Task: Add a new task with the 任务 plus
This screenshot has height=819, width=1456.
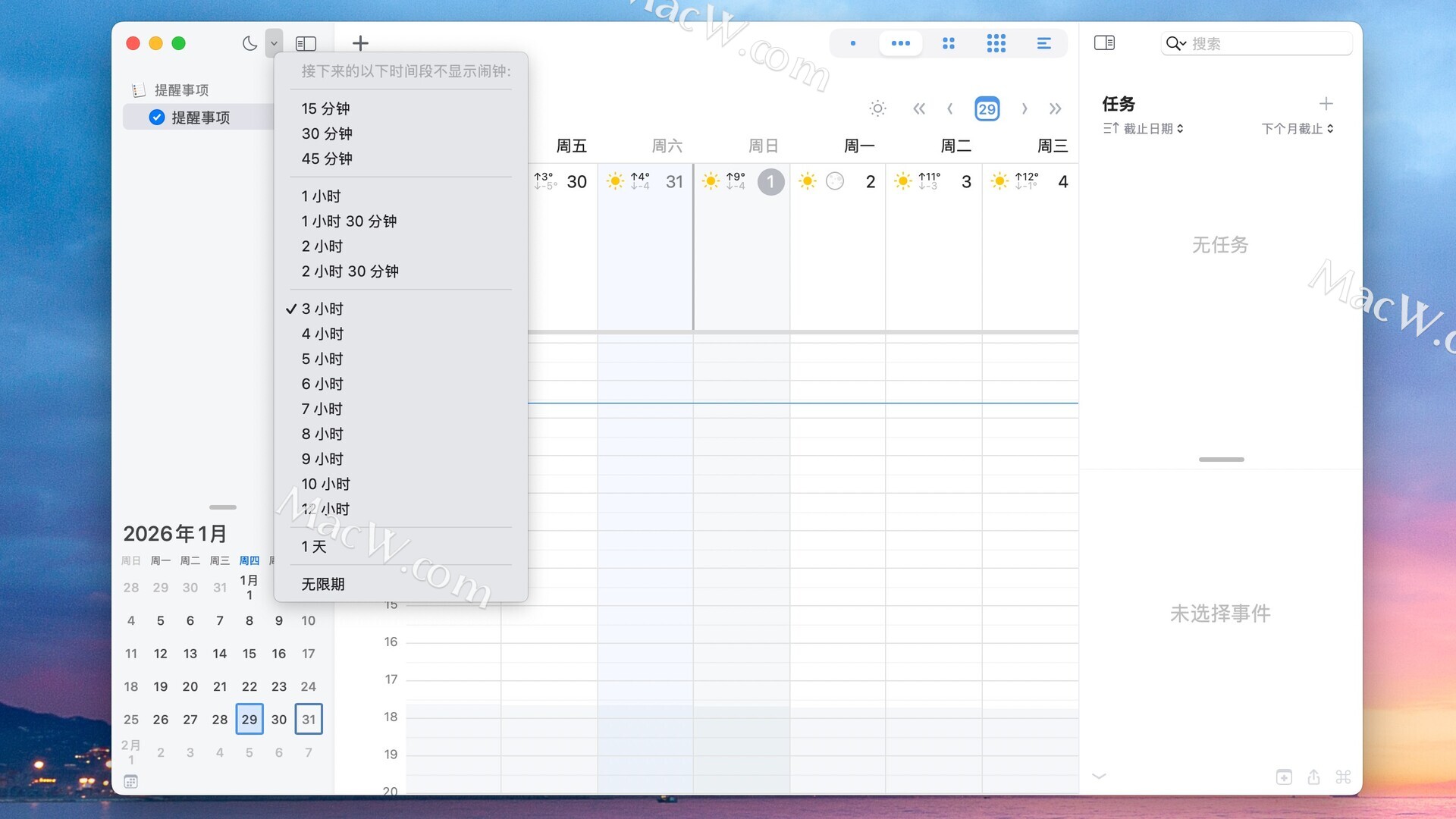Action: point(1326,104)
